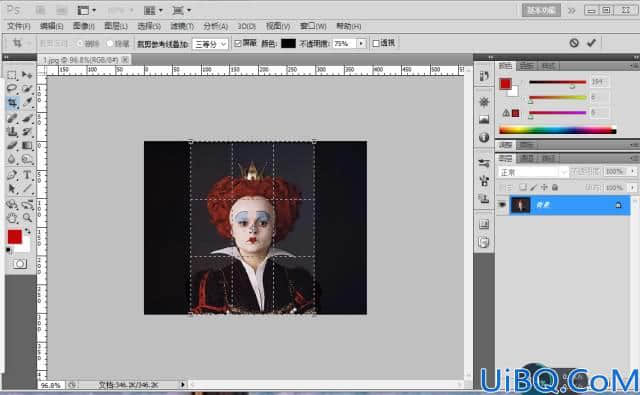Open the Info panel icon
Viewport: 640px width, 395px height.
[484, 138]
